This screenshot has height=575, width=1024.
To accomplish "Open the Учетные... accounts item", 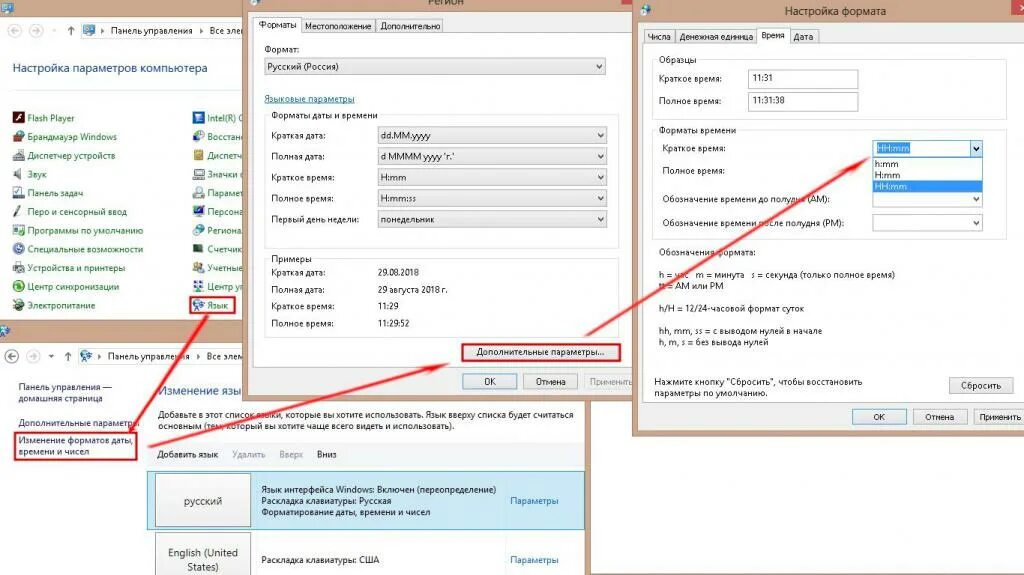I will 217,268.
